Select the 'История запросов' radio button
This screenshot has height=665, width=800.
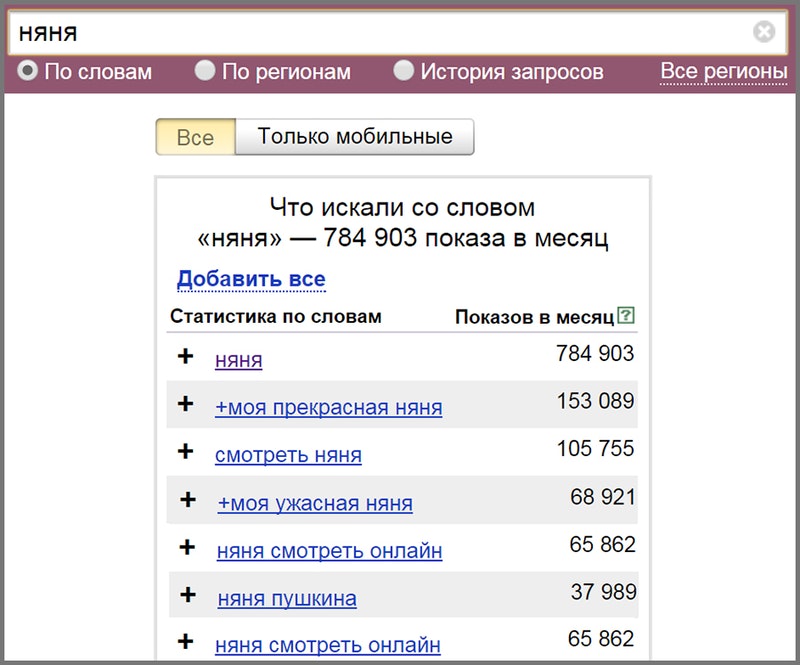(403, 71)
